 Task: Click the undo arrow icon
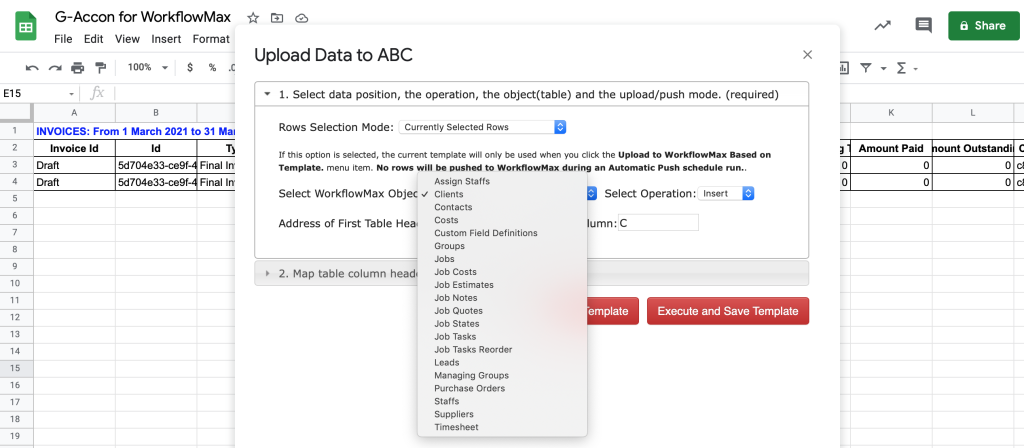31,67
